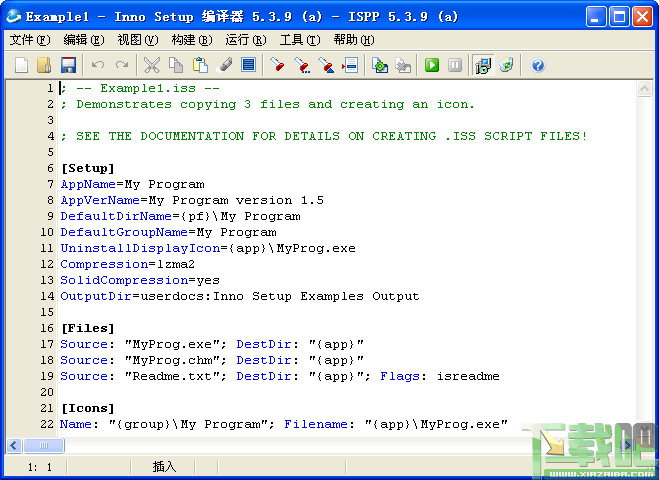Open help via the blue question mark icon

click(538, 65)
